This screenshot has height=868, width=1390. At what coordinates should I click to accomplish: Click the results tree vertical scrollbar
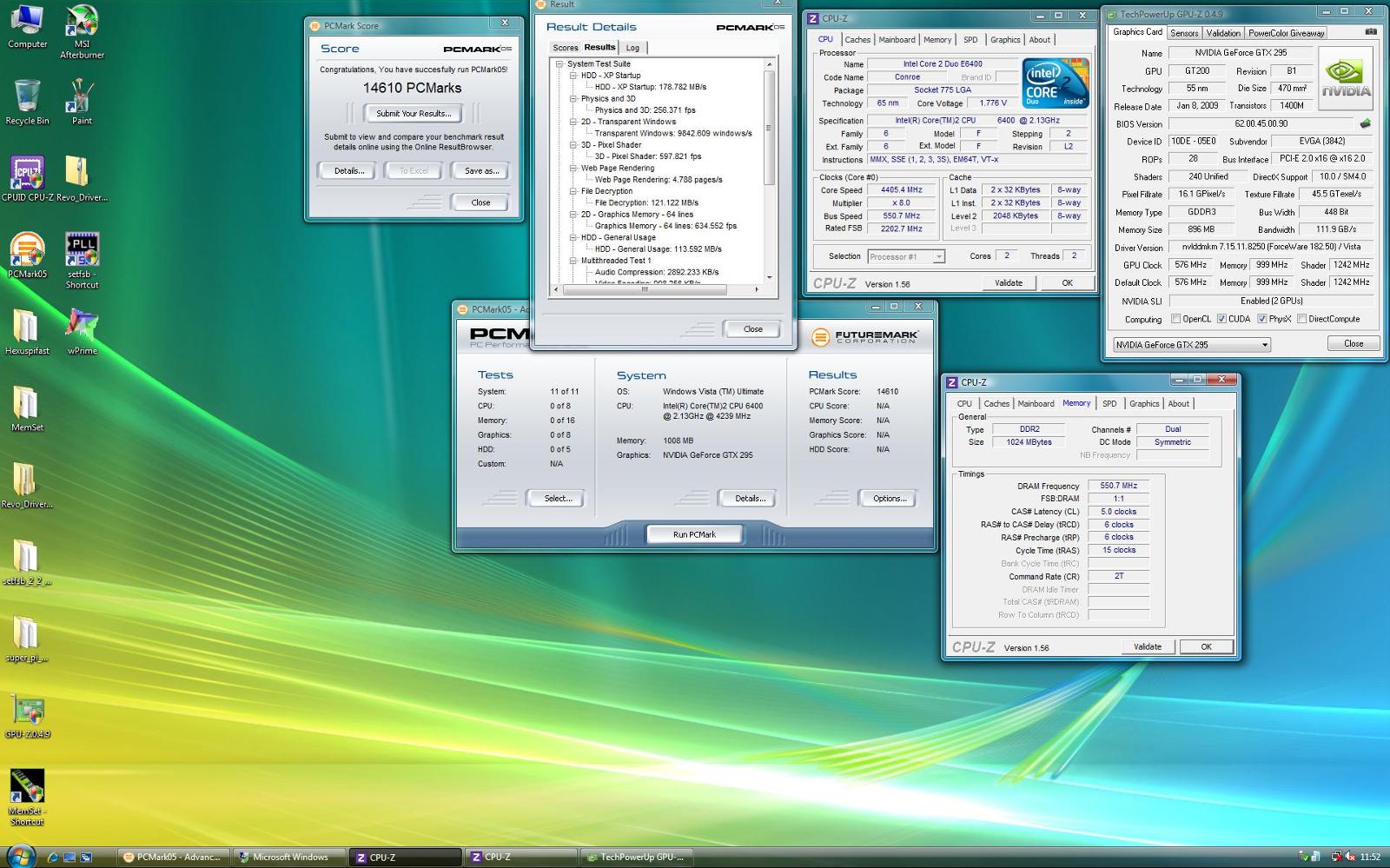[x=769, y=127]
